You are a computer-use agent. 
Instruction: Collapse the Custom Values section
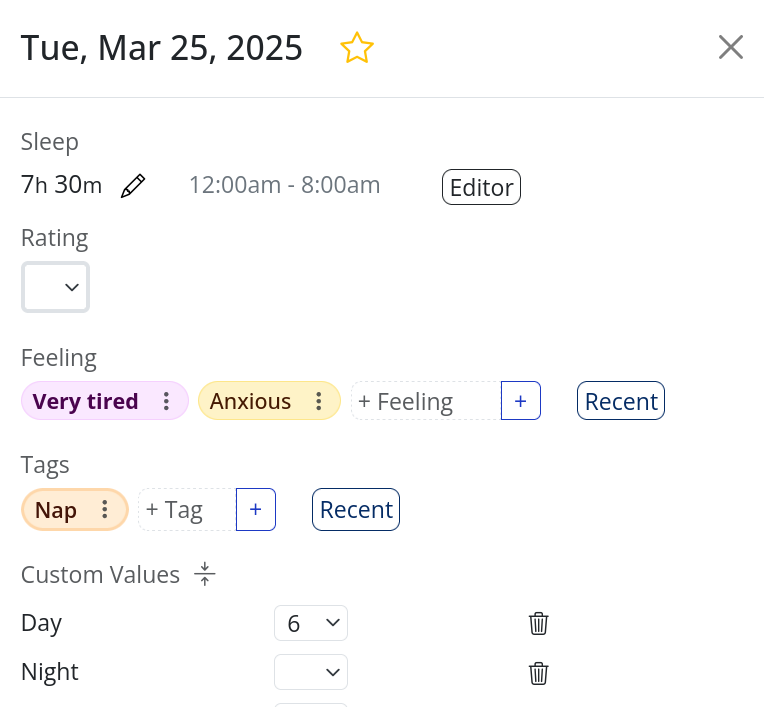[x=205, y=574]
